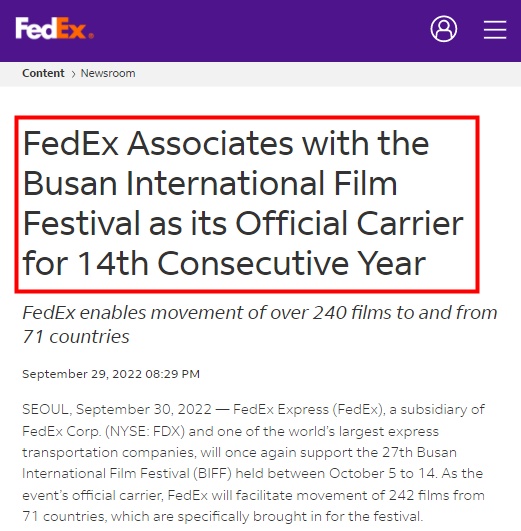Screen dimensions: 521x531
Task: Click '71 countries' in the italic subtitle
Action: point(76,337)
